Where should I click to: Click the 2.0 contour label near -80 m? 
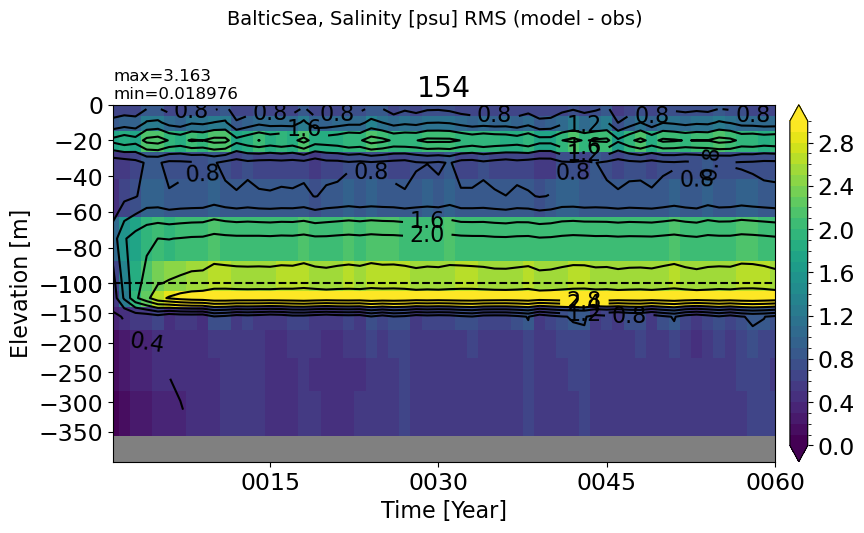[x=427, y=235]
